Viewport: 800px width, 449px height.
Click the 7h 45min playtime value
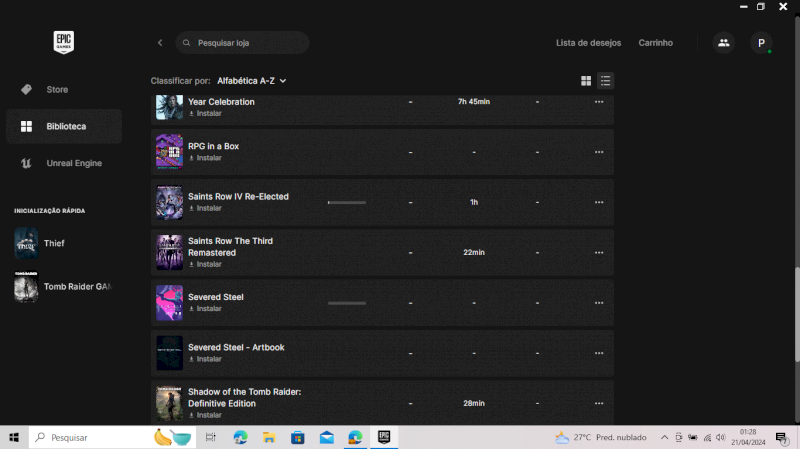(474, 102)
